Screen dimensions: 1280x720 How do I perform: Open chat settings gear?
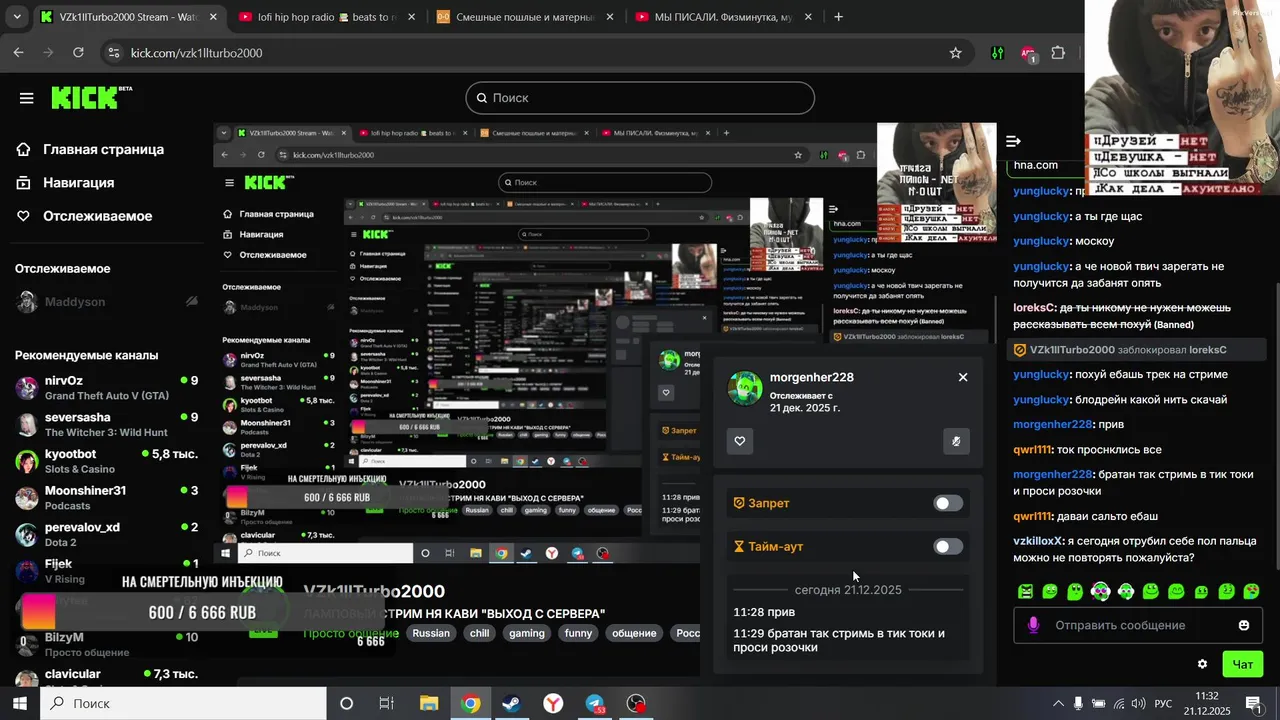[1202, 664]
